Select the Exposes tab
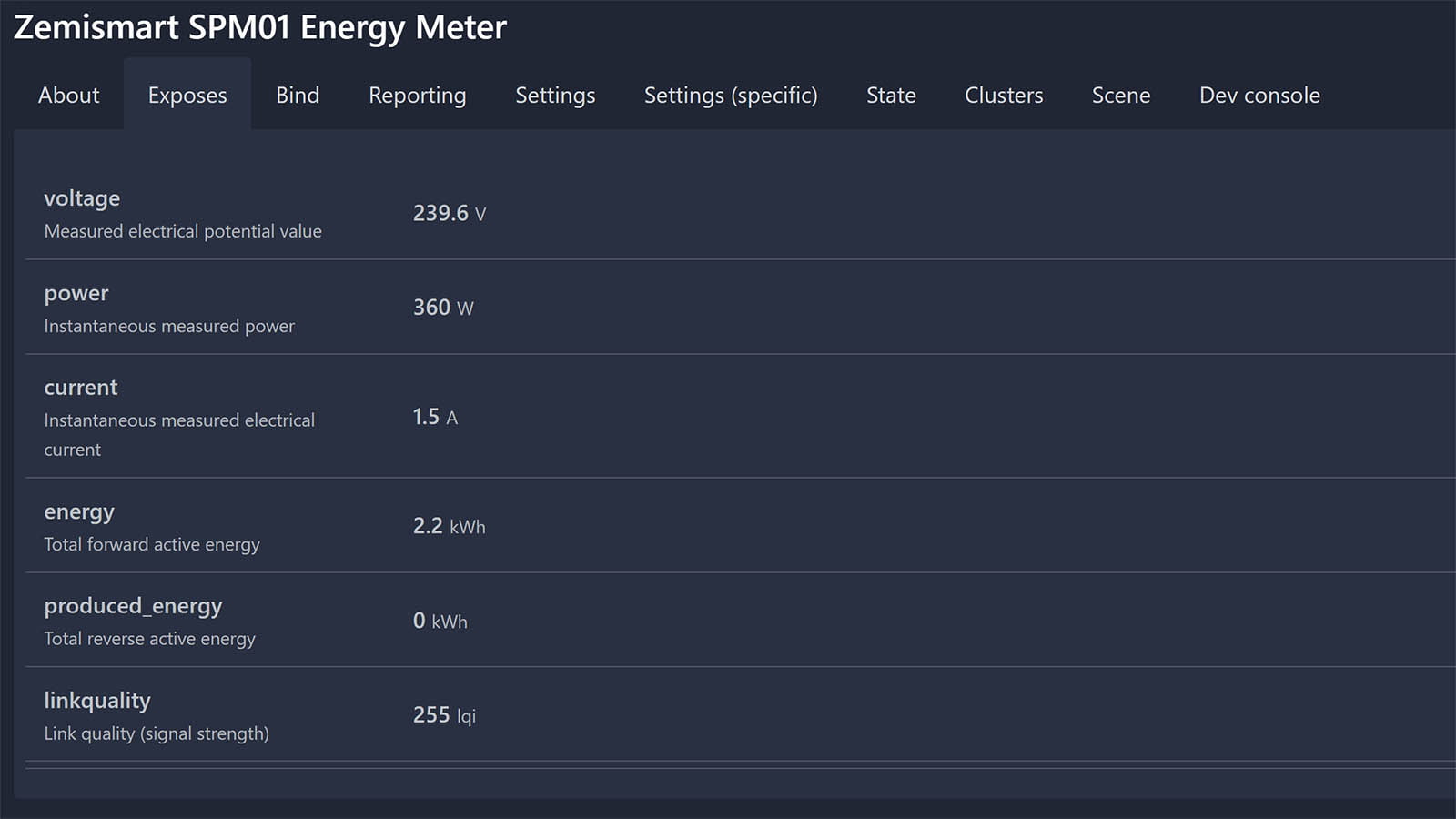Image resolution: width=1456 pixels, height=819 pixels. 187,95
